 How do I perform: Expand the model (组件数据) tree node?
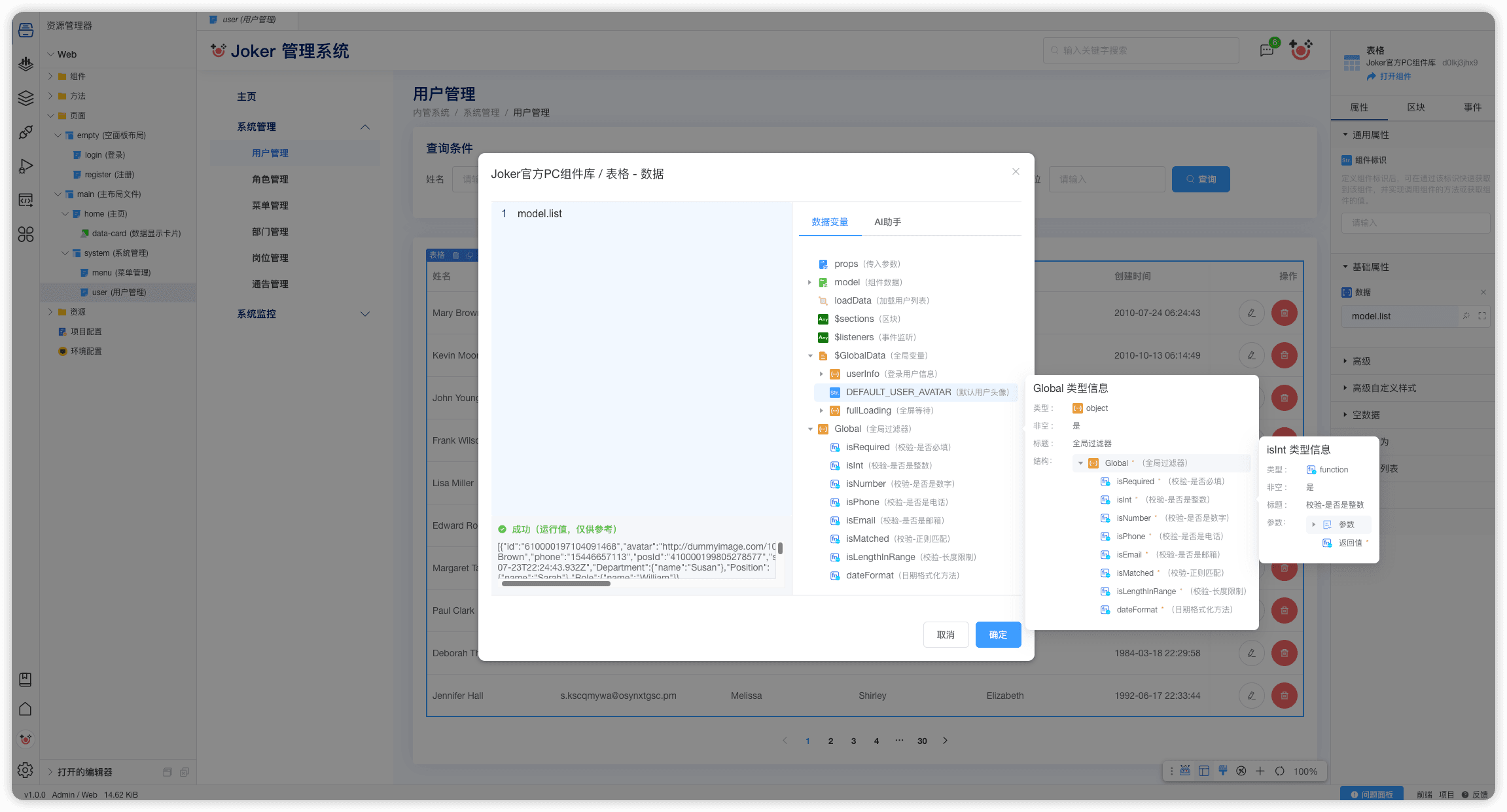(809, 283)
